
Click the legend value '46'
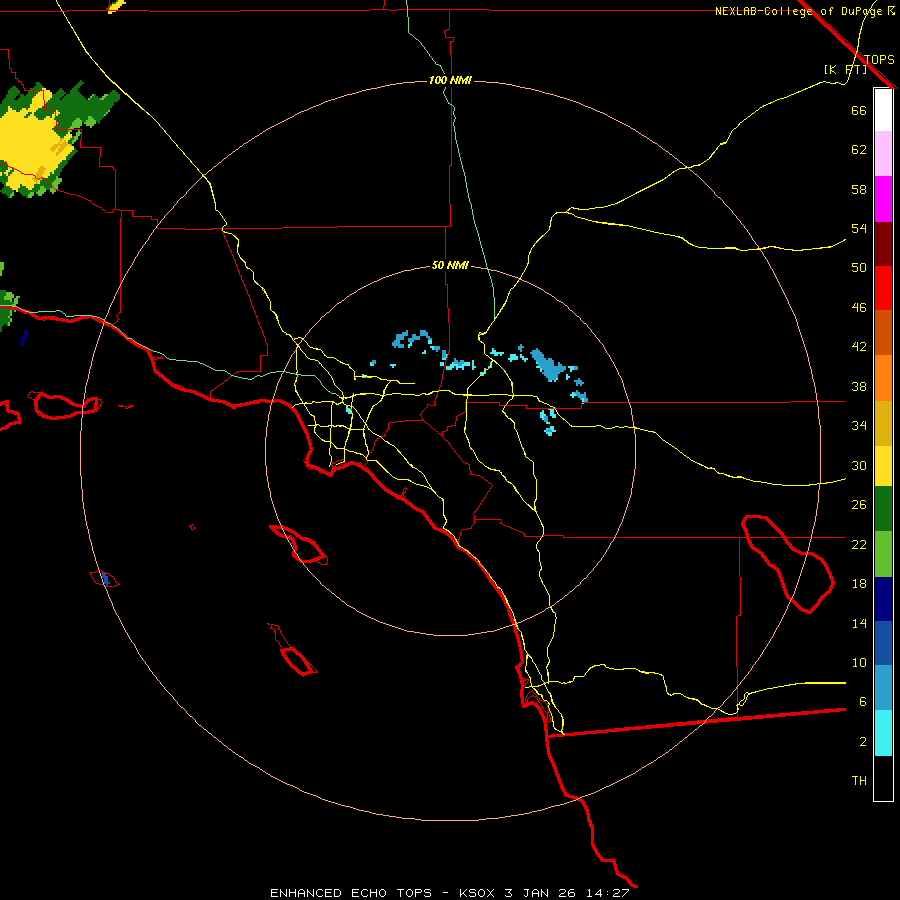click(859, 308)
